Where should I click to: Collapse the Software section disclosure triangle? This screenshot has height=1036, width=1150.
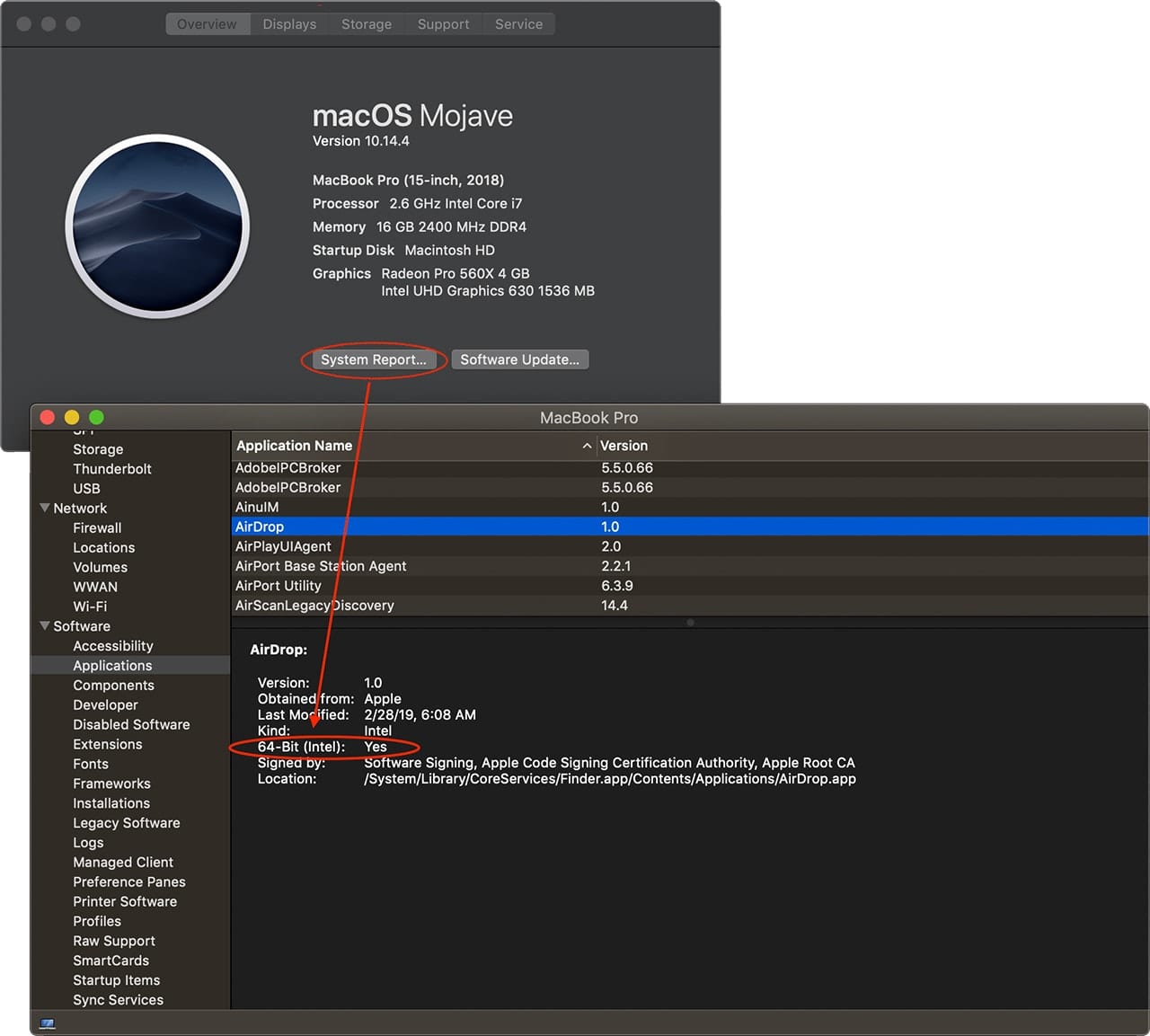(x=45, y=626)
